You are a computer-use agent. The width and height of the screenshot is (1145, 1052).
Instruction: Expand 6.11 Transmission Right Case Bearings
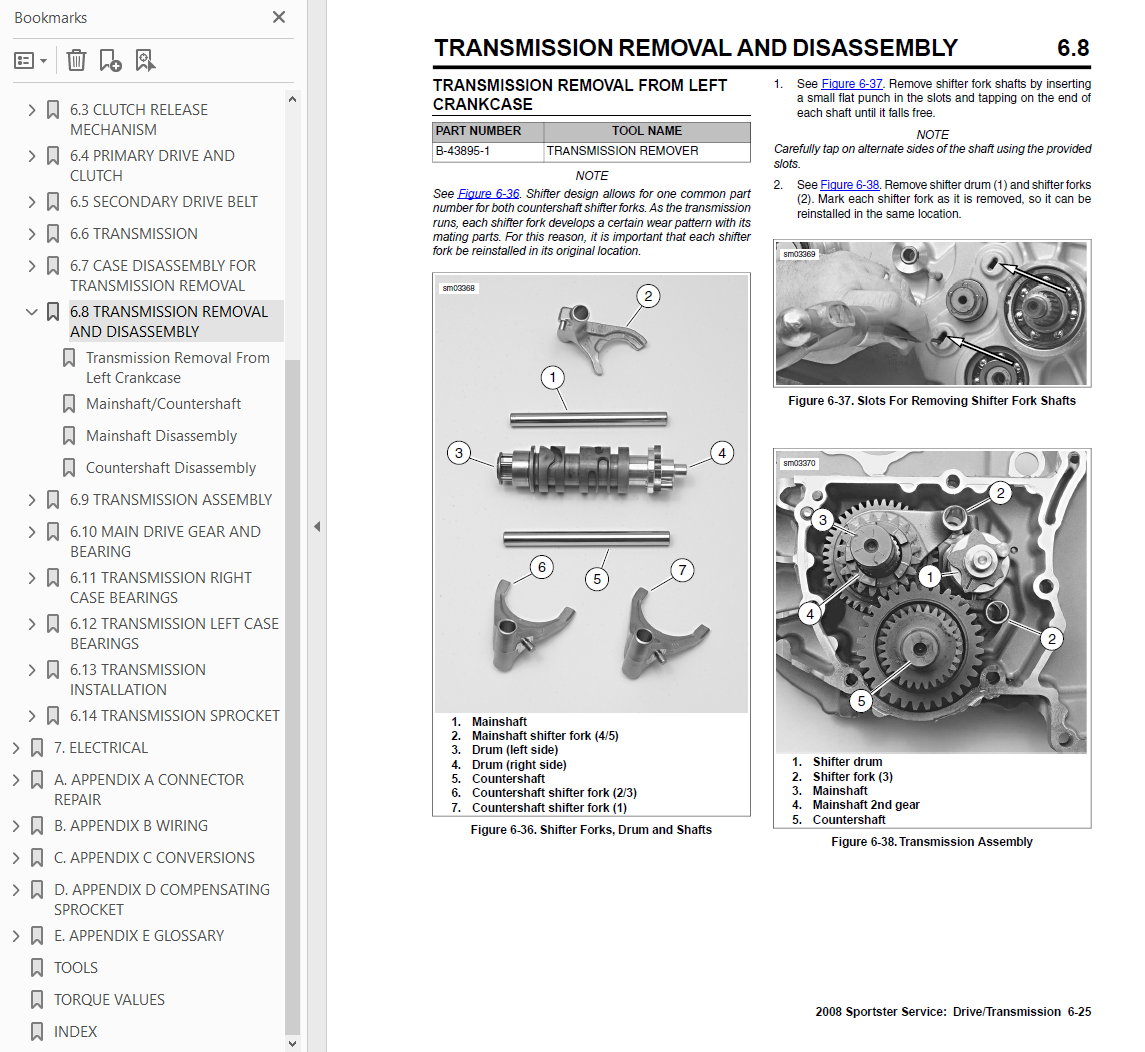click(x=31, y=578)
